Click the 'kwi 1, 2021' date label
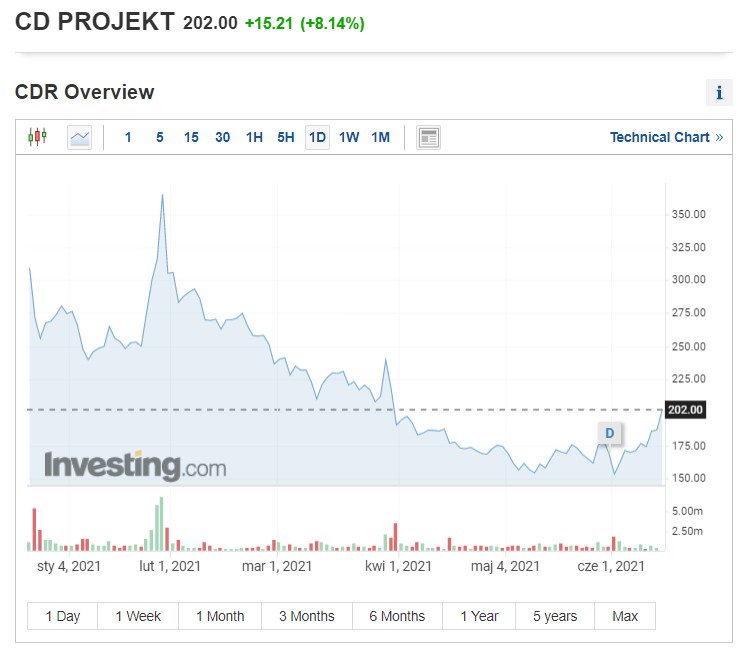Screen dimensions: 746x655 [398, 566]
